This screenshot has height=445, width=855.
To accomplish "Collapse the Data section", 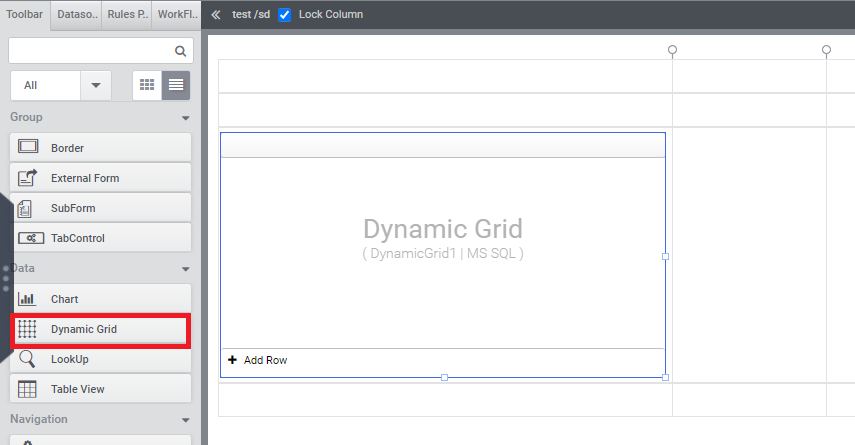I will click(x=185, y=269).
